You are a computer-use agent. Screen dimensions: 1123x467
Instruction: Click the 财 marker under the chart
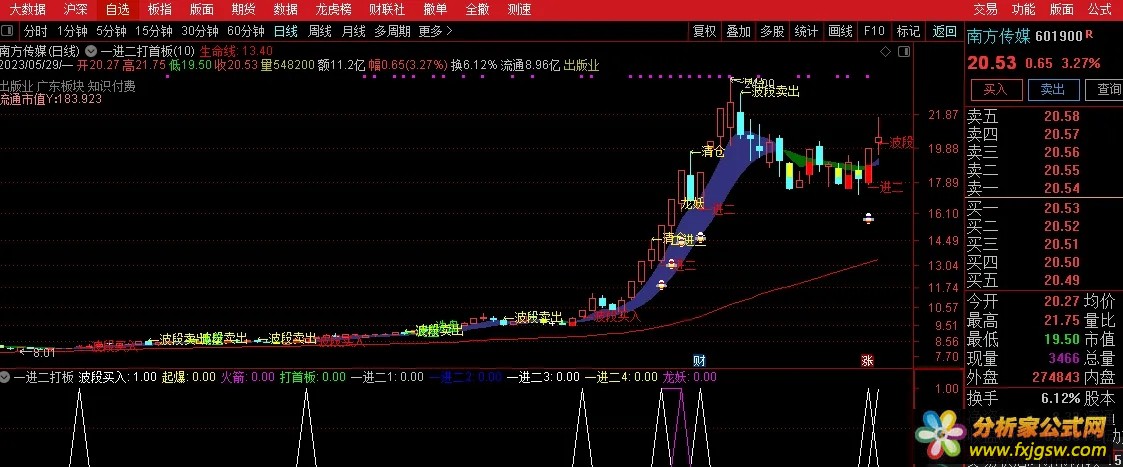(699, 360)
